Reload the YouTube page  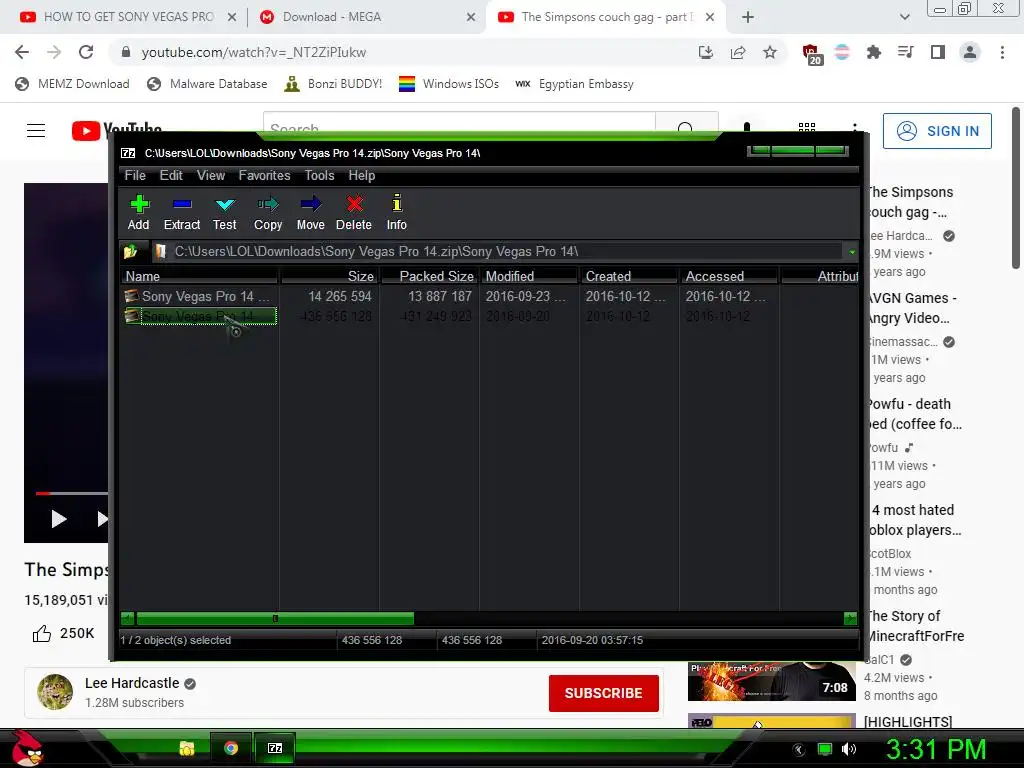pyautogui.click(x=86, y=52)
